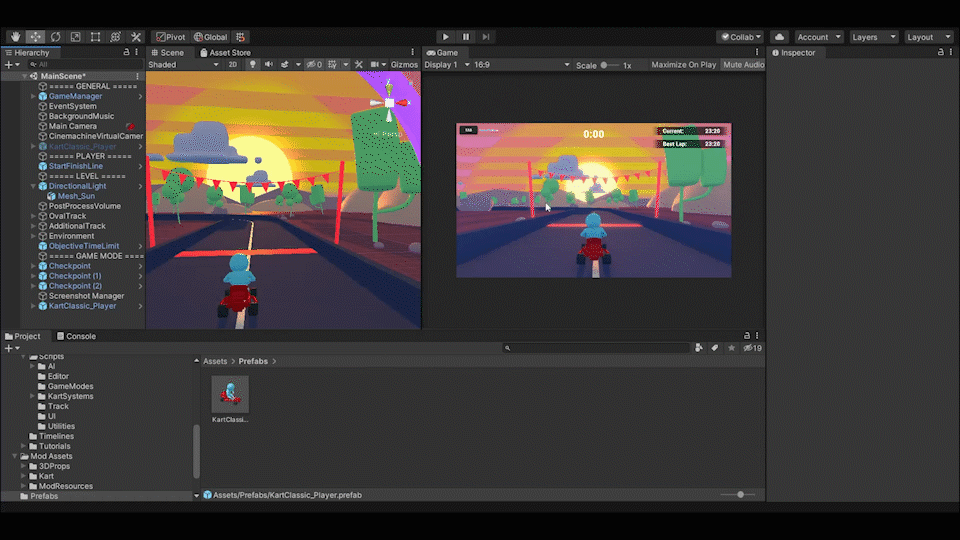Select the Inspector tab
Screen dimensions: 960x540
pyautogui.click(x=793, y=53)
